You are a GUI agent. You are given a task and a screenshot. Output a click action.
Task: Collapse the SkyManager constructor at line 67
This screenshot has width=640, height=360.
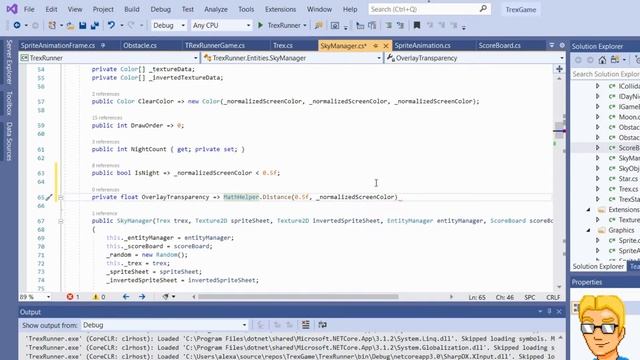61,221
